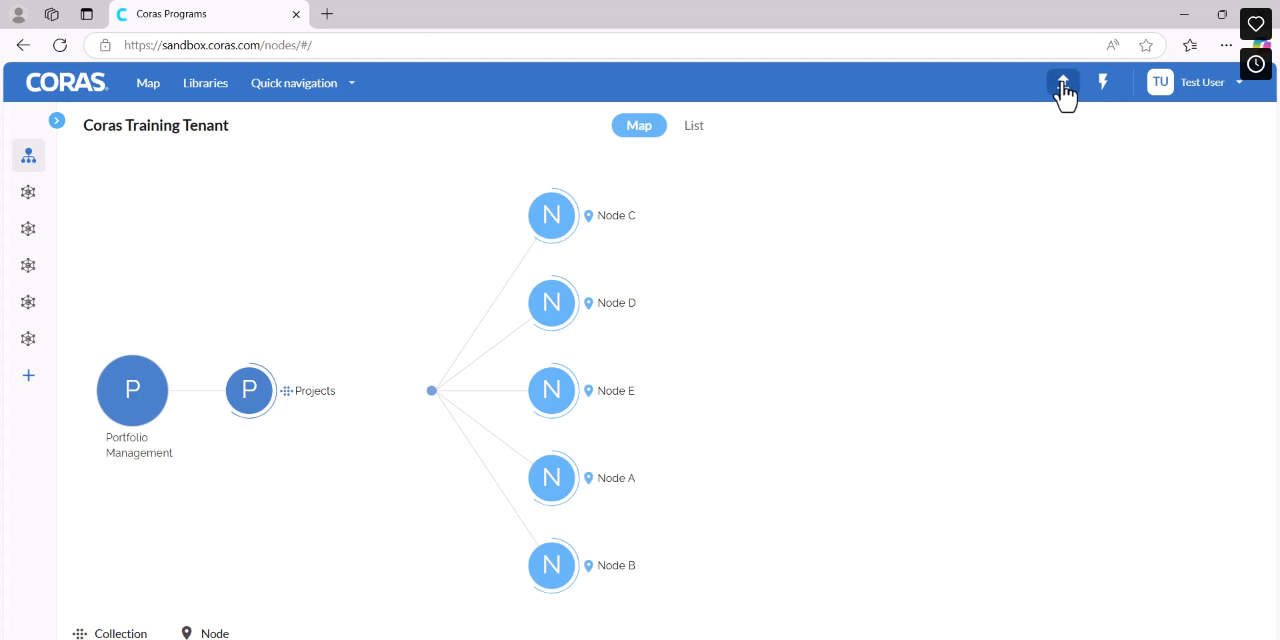Open the tab actions menu icon

coord(86,14)
